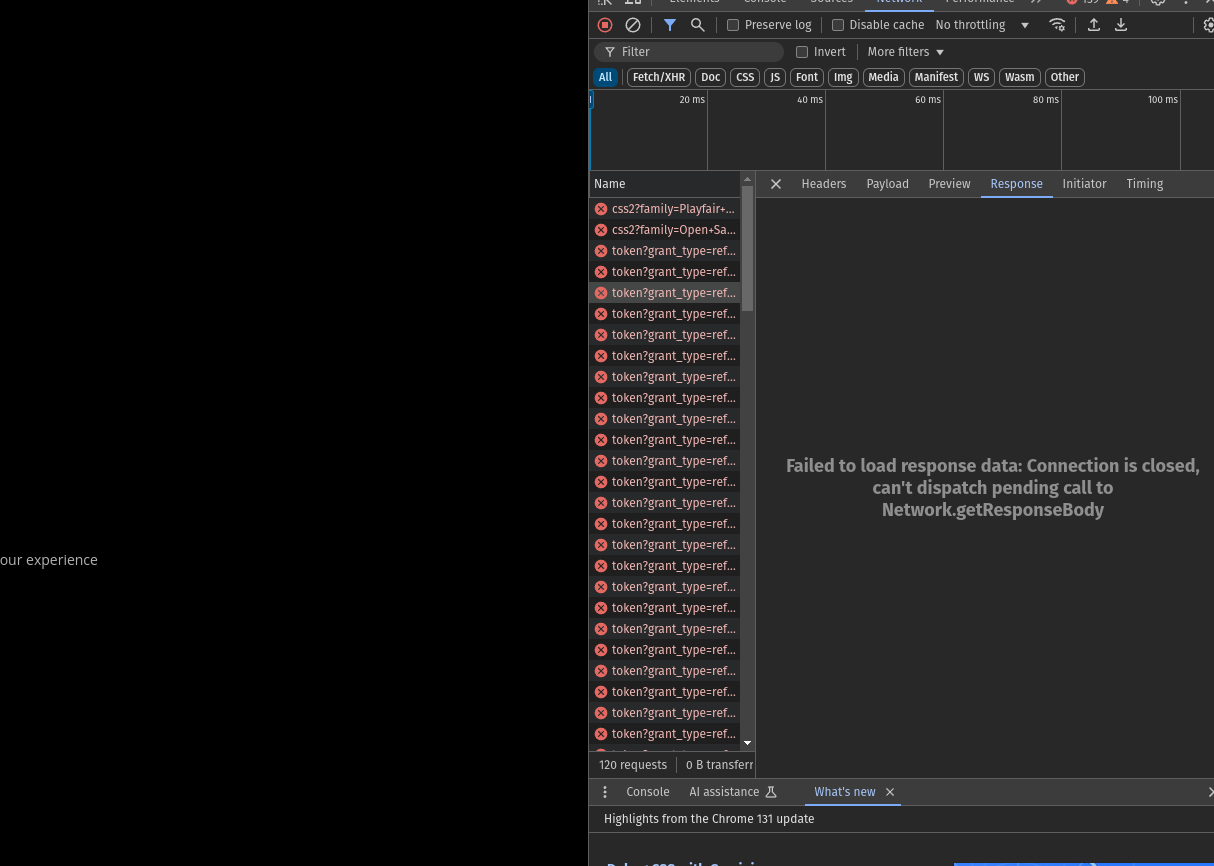
Task: Select the css2?family=Playfair request row
Action: pyautogui.click(x=665, y=209)
